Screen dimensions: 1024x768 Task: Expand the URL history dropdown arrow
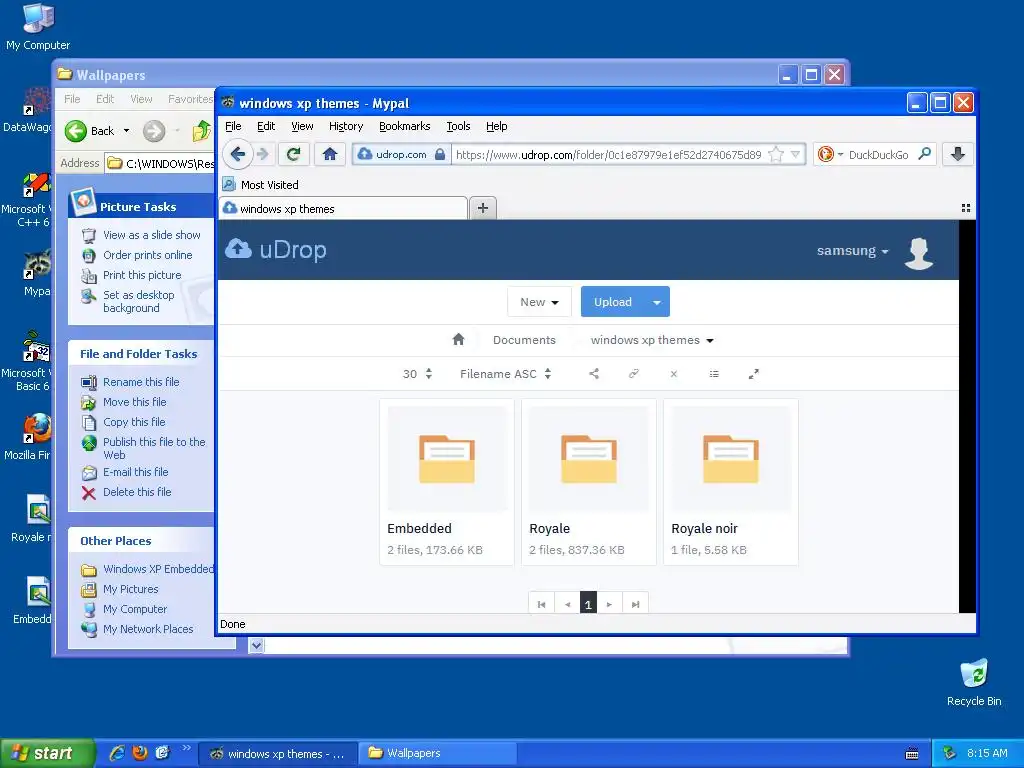(795, 154)
